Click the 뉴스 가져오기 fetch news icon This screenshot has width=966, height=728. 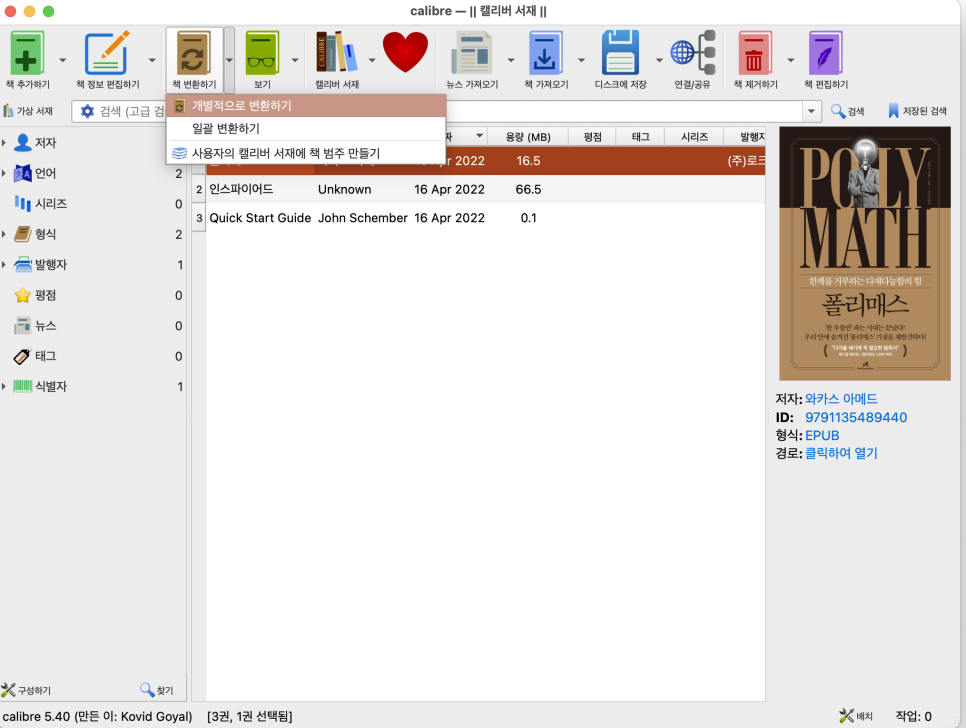point(472,54)
